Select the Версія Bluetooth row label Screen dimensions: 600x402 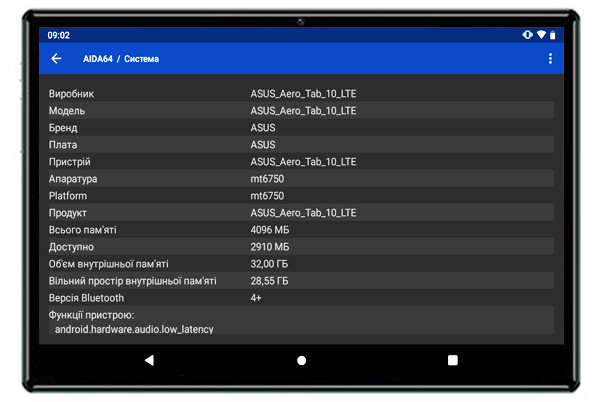pos(86,298)
